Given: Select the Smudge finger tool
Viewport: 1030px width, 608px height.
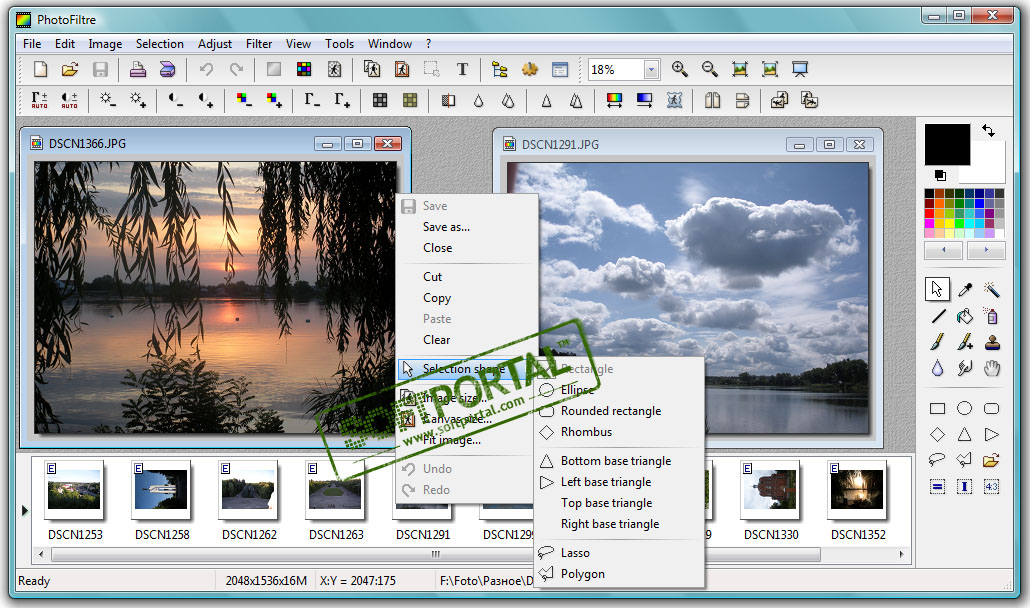Looking at the screenshot, I should pyautogui.click(x=964, y=368).
